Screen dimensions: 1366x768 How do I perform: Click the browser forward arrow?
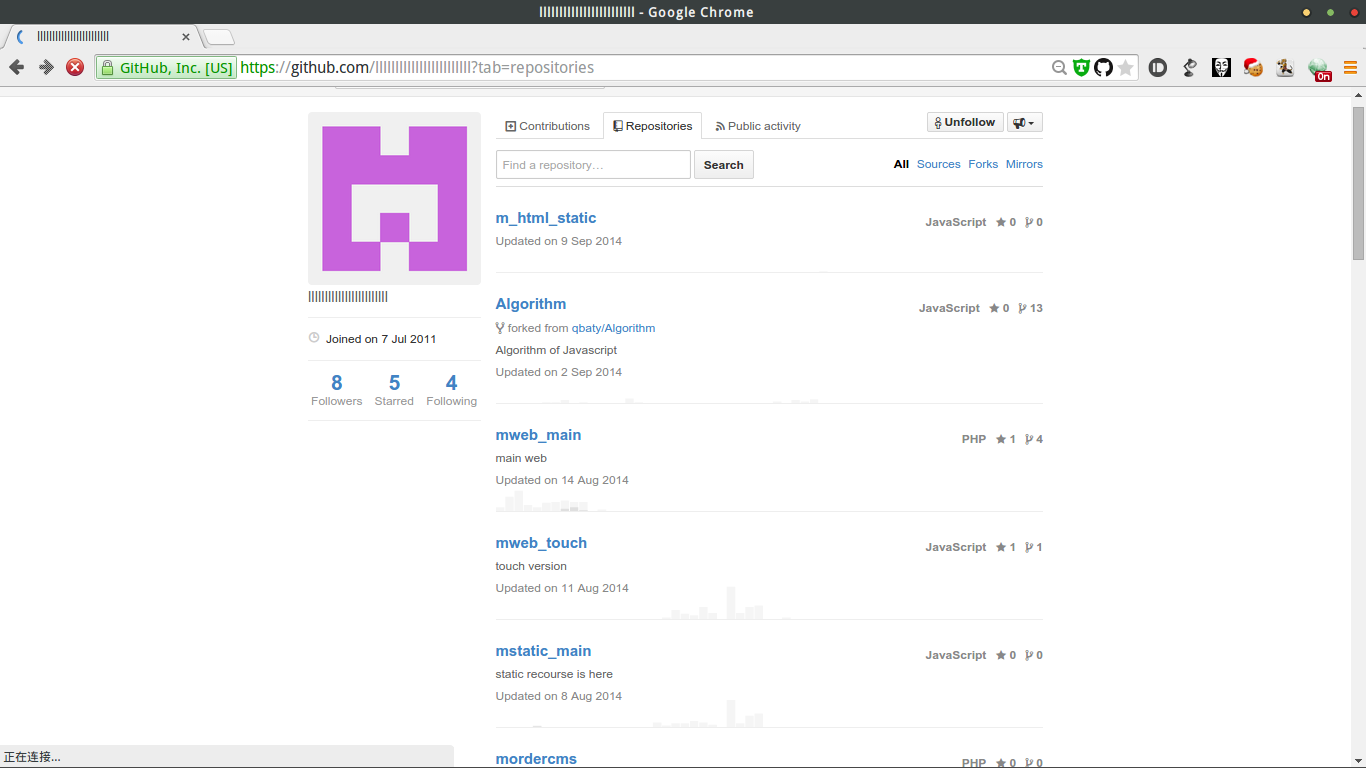pos(46,67)
